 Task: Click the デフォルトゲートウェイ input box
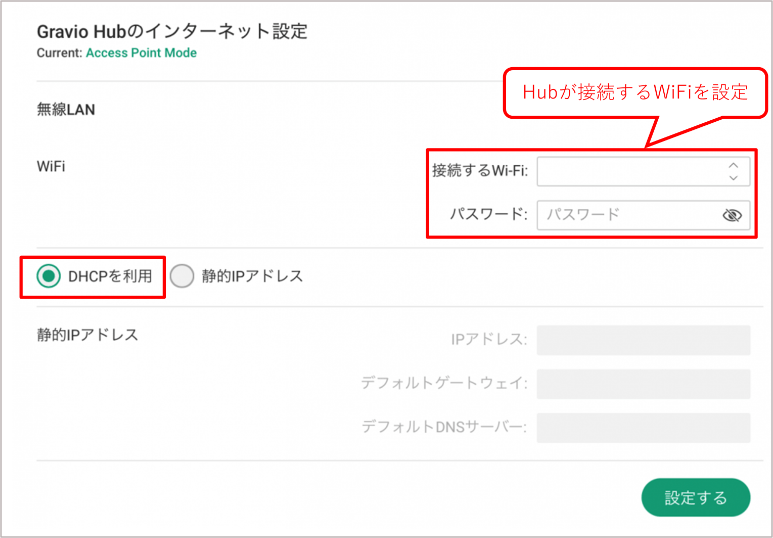[643, 384]
